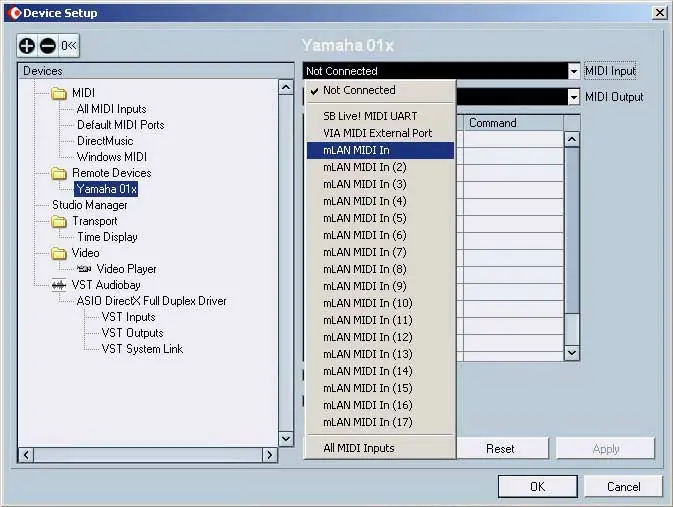Viewport: 673px width, 507px height.
Task: Select ASIO DirectX Full Duplex Driver
Action: [152, 301]
